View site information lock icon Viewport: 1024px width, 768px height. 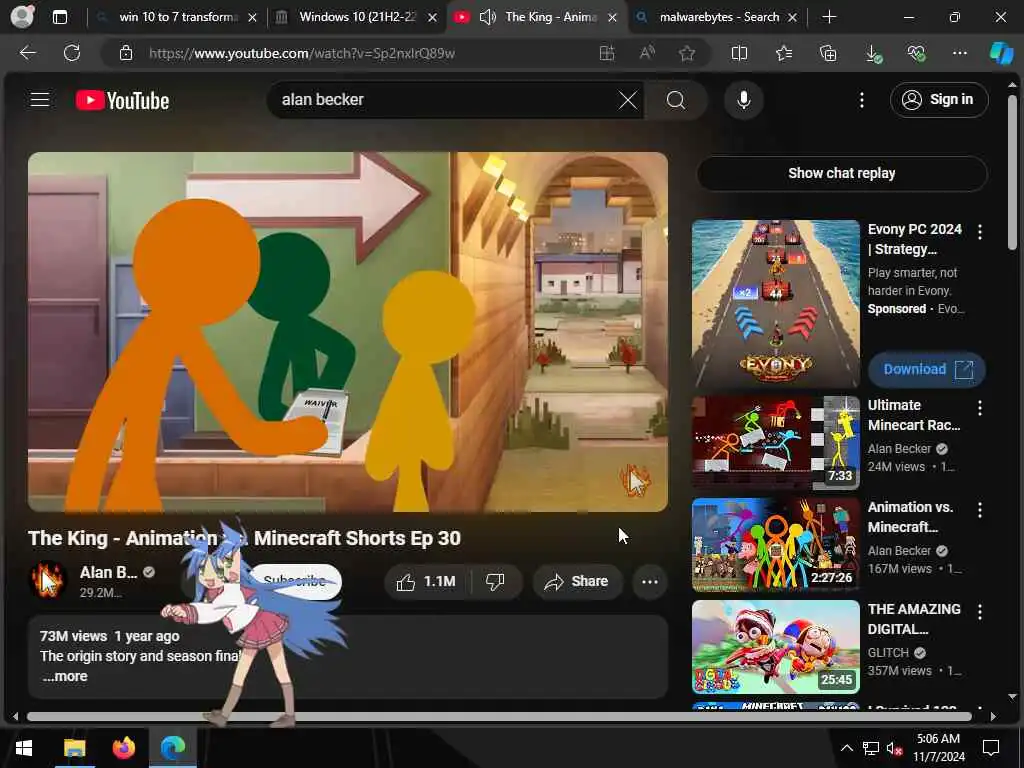126,53
